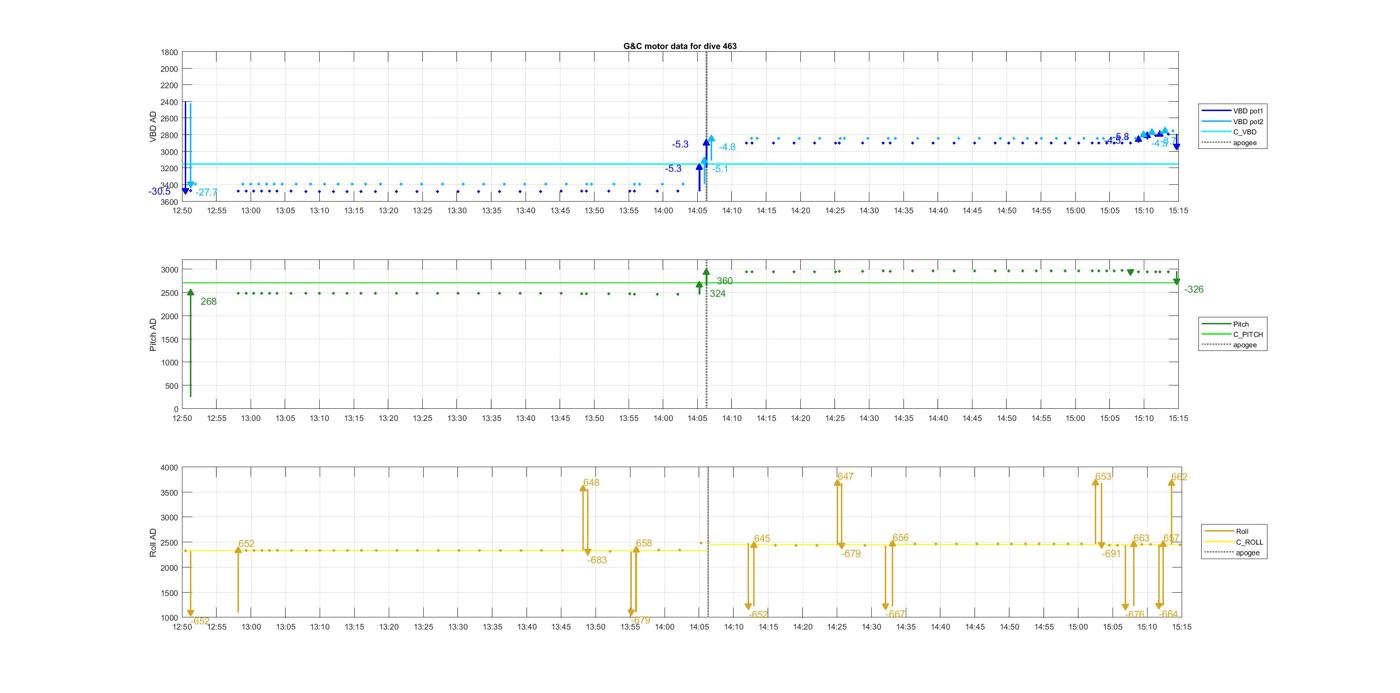This screenshot has width=1400, height=693.
Task: Click the "645" roll data label
Action: 762,539
